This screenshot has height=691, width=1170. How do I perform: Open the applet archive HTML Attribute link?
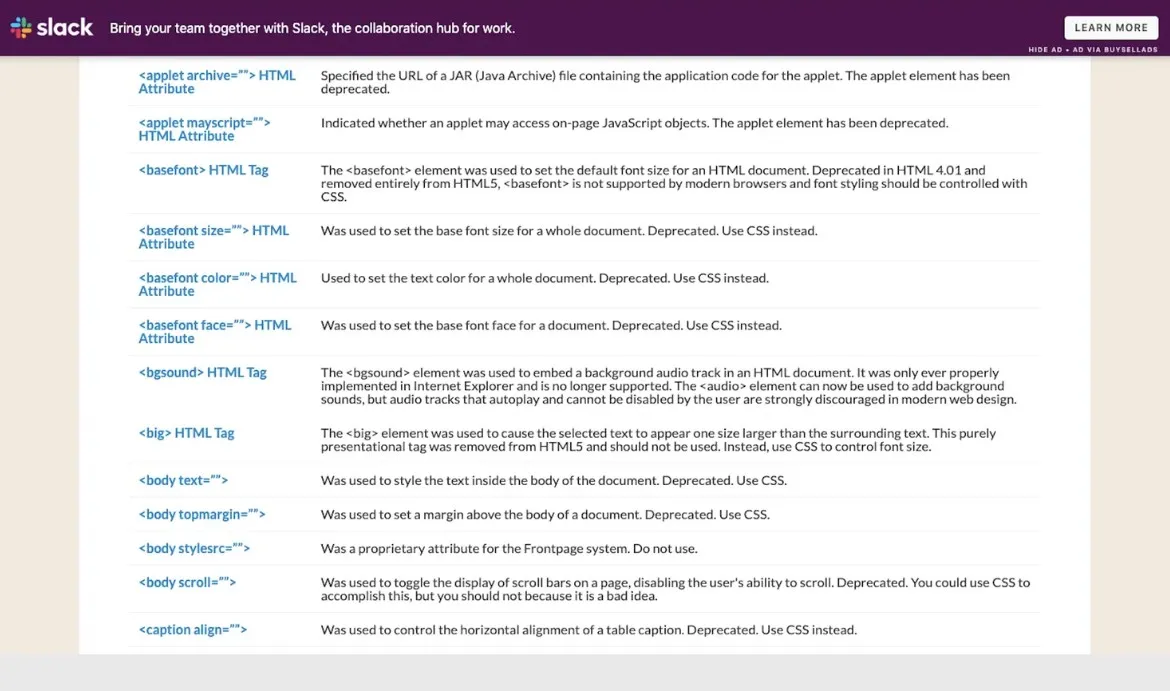[216, 82]
